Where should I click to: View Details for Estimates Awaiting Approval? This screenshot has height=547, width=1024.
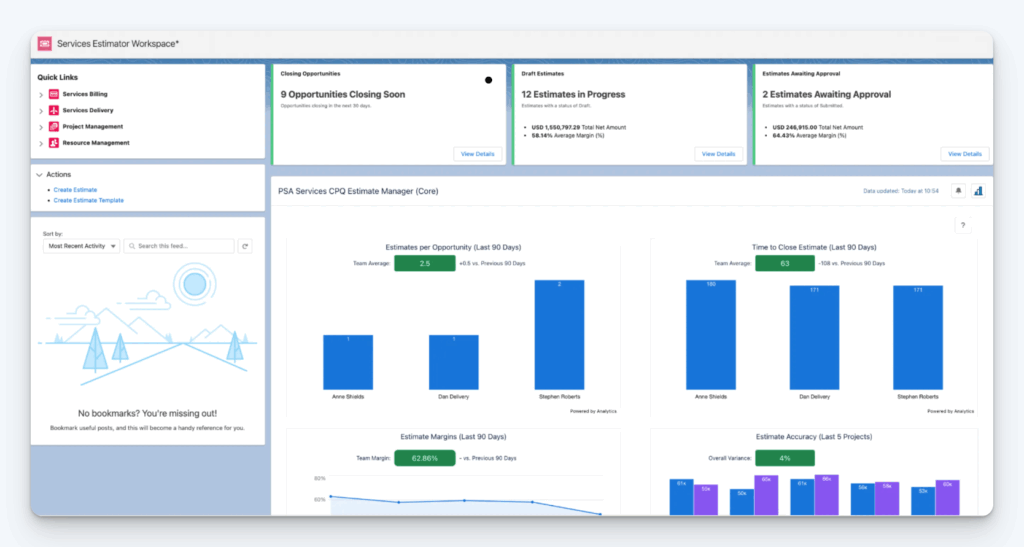tap(964, 154)
